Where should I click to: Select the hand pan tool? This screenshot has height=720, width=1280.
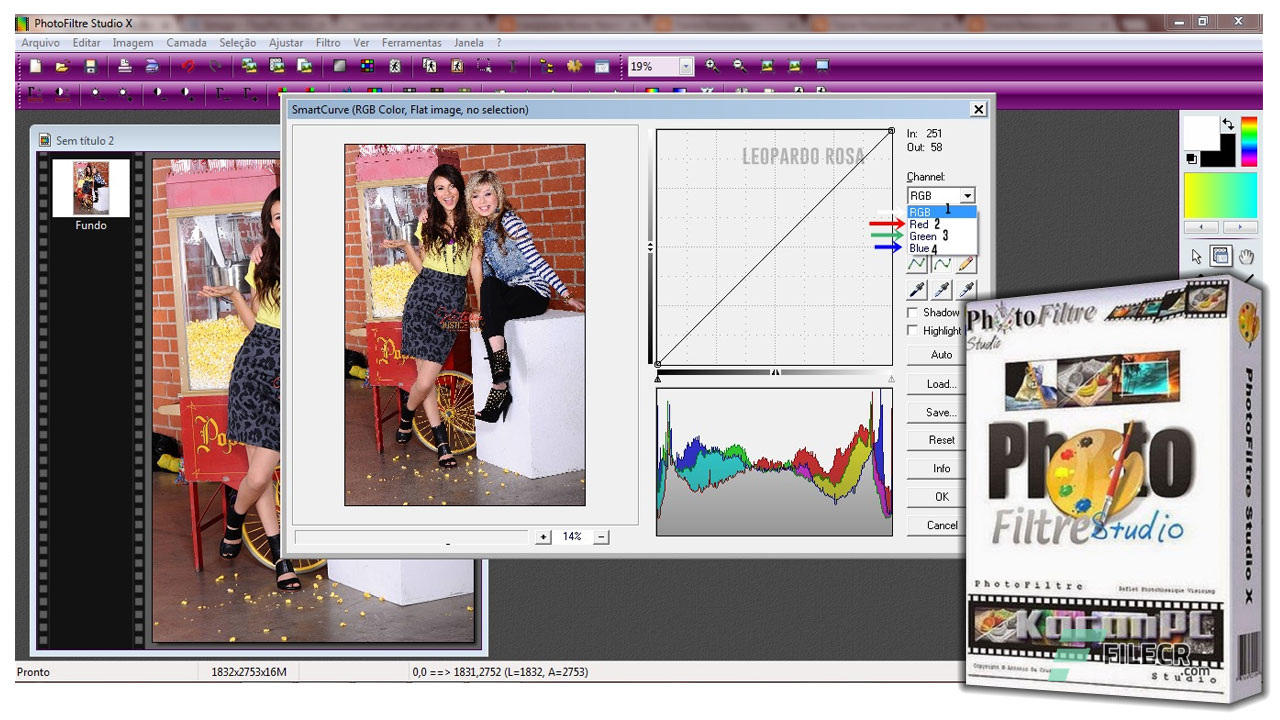coord(1246,256)
